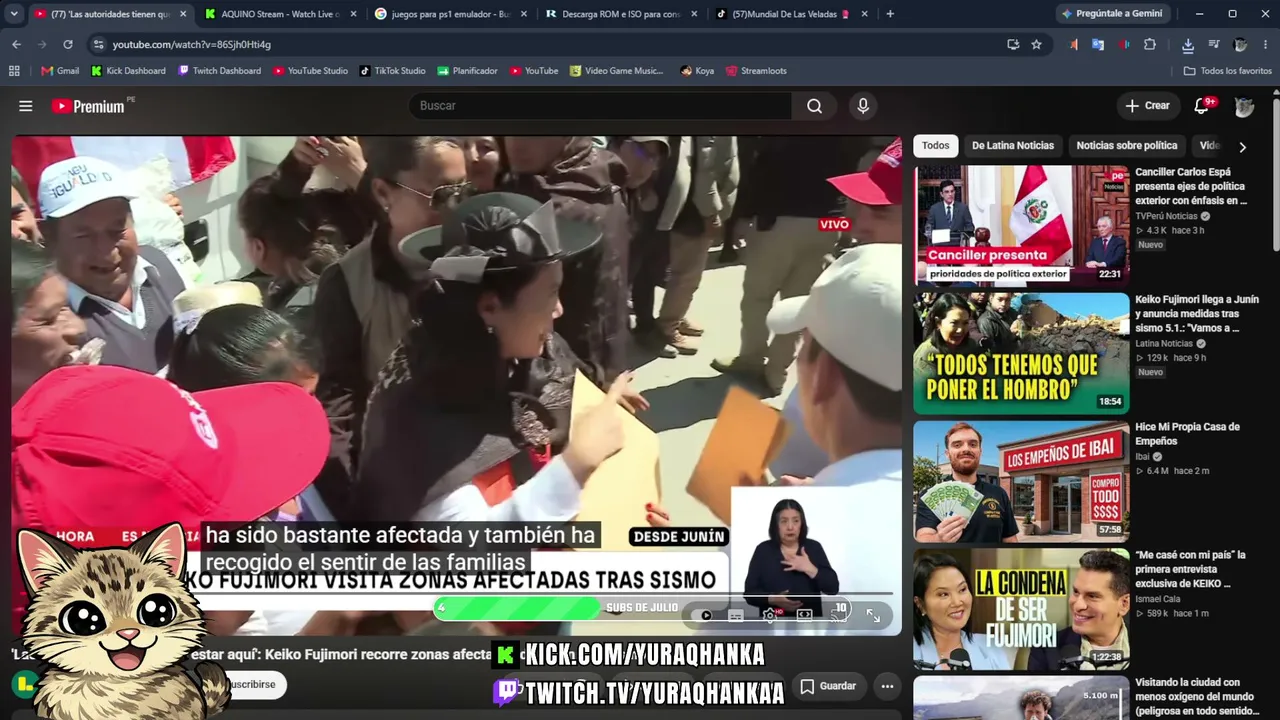
Task: Switch to Mundial De Las Veladas TikTok tab
Action: tap(792, 14)
